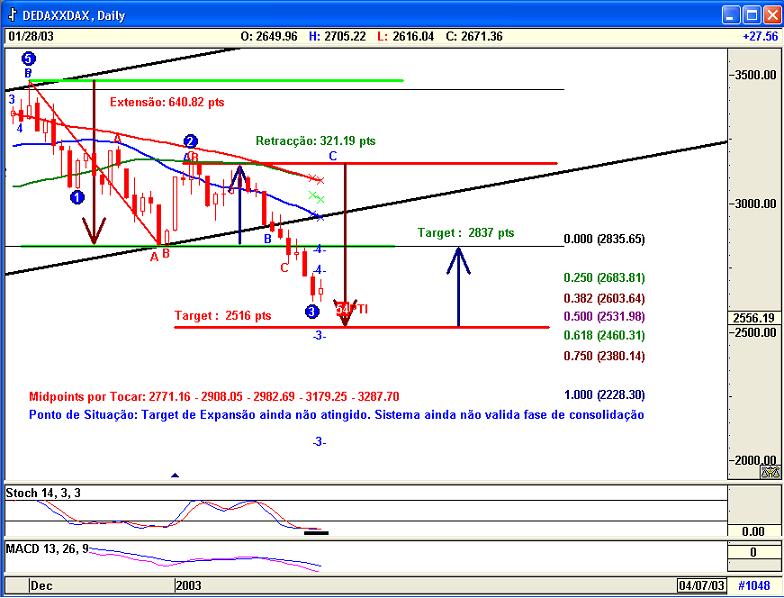
Task: Select the Extensão: 640.82 pts annotation
Action: [167, 102]
